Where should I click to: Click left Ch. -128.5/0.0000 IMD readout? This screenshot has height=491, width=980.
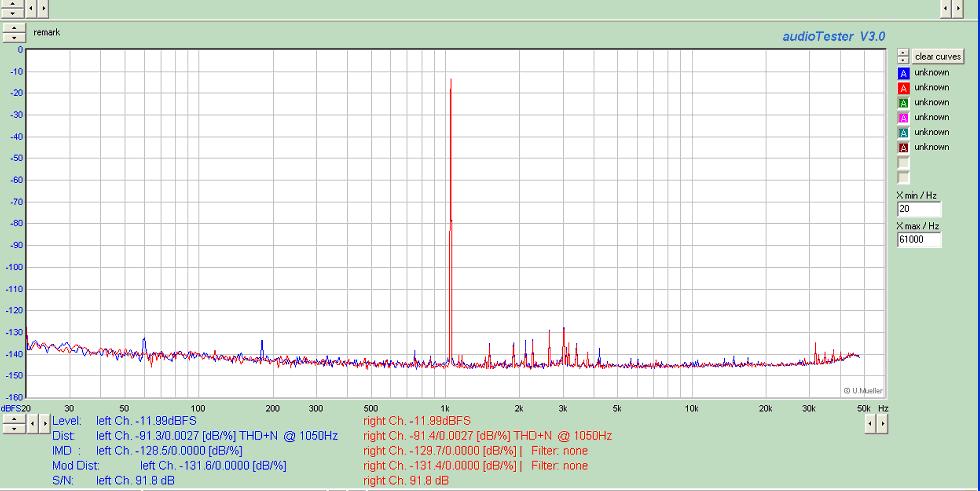(169, 451)
